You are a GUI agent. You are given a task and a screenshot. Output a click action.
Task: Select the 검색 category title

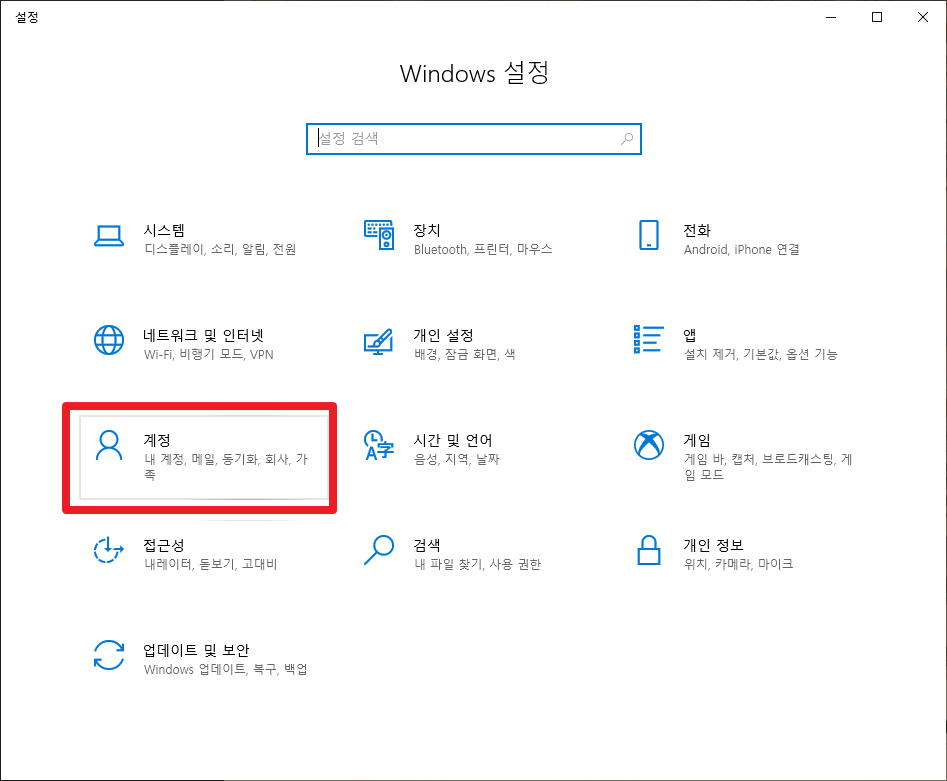pos(426,545)
